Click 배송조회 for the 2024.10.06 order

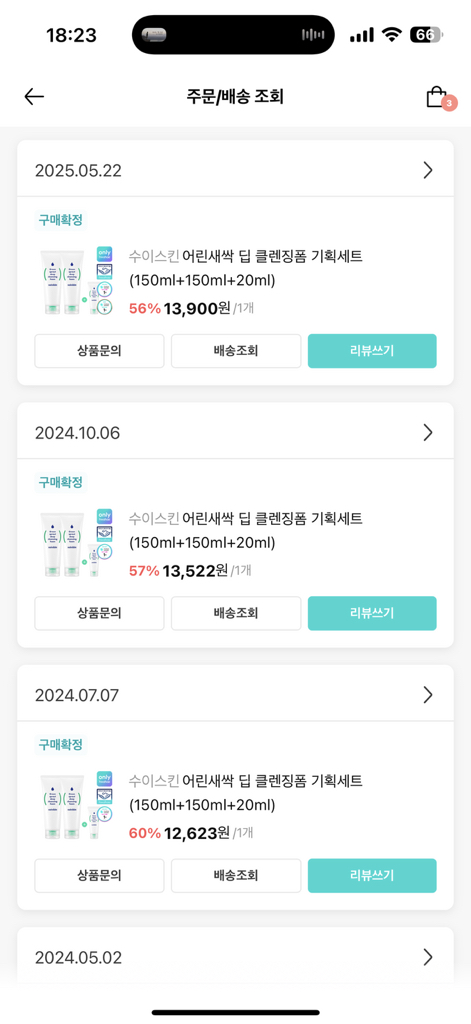coord(236,613)
